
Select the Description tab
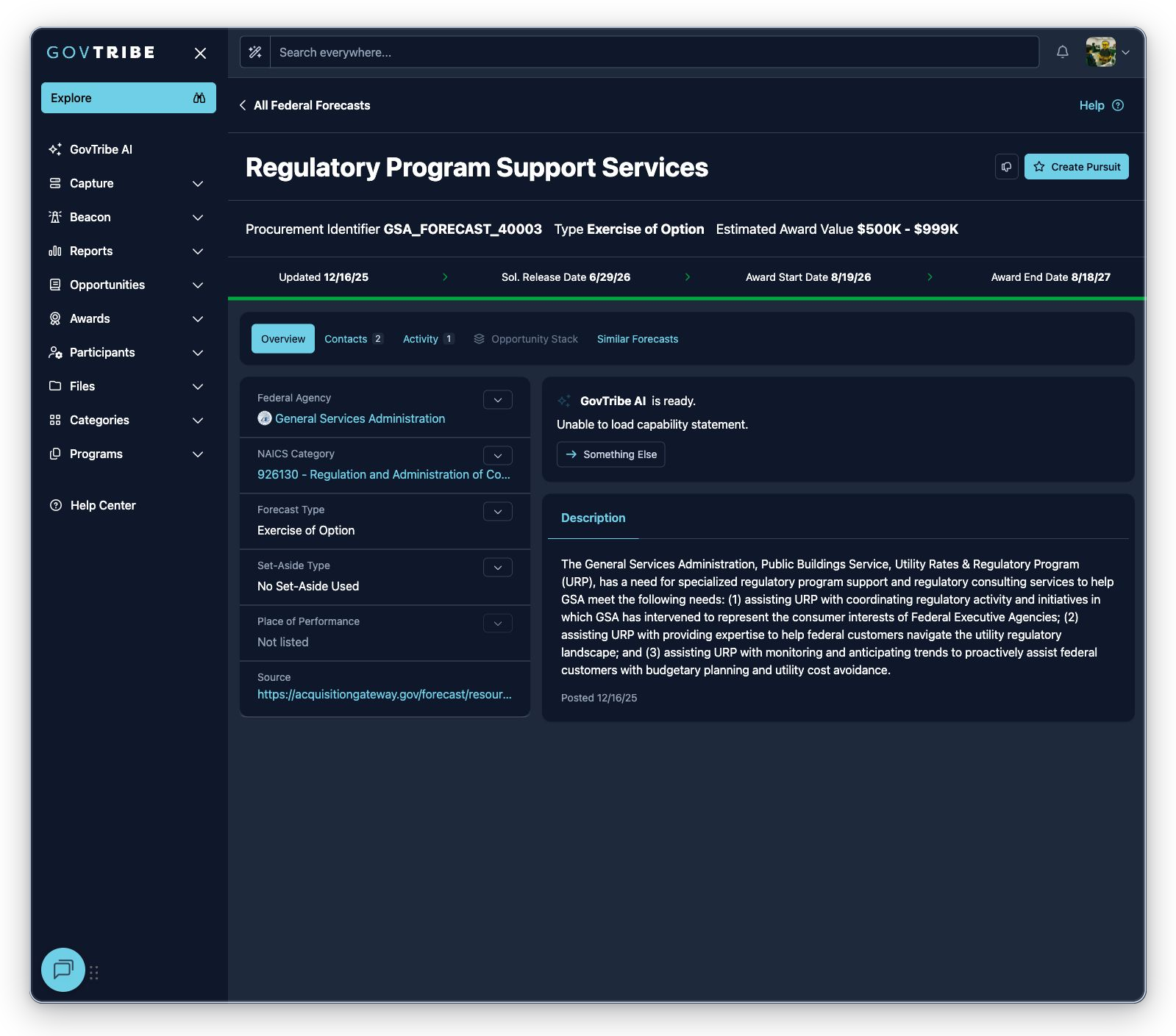pos(594,518)
